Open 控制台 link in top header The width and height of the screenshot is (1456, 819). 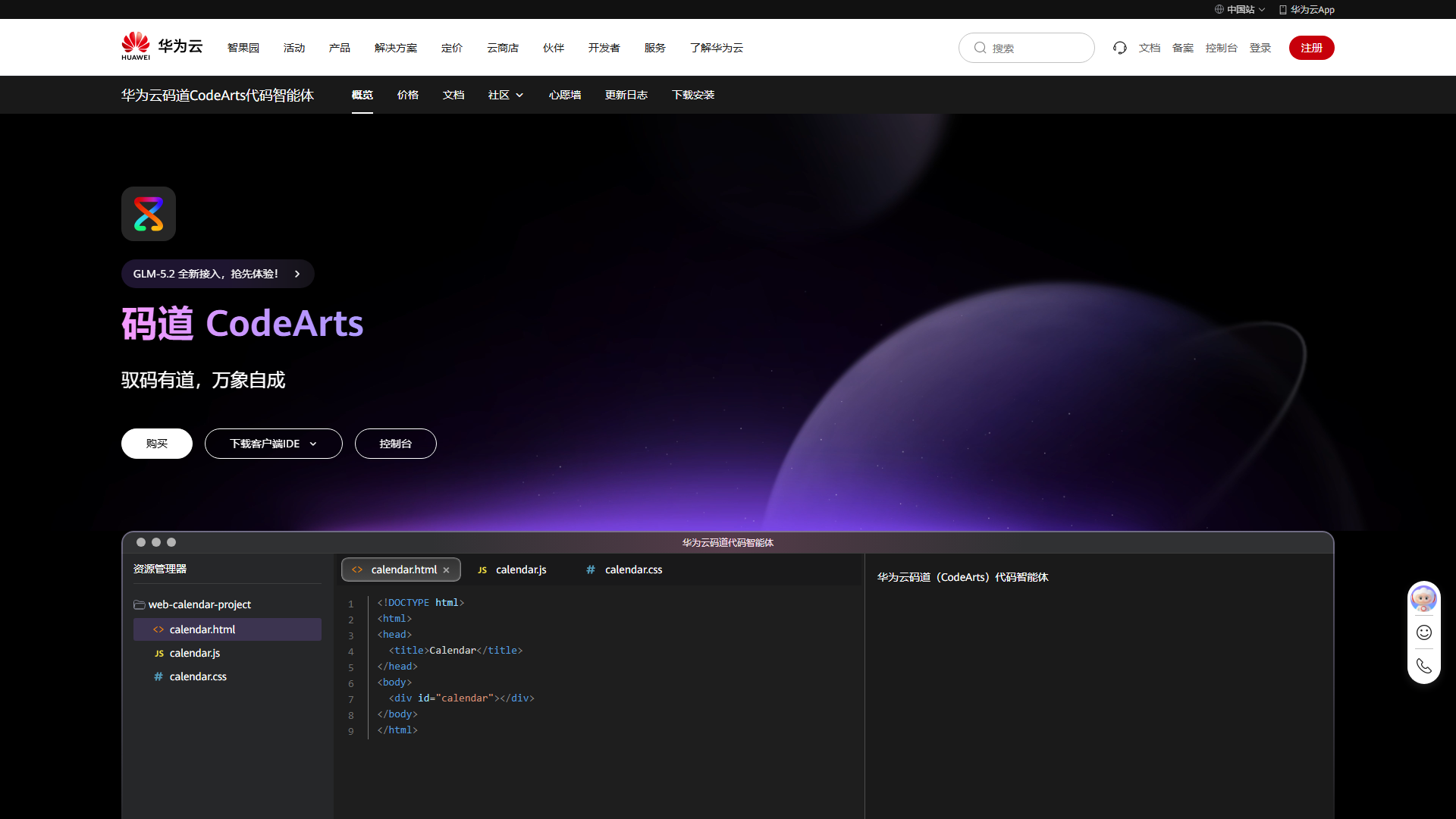[x=1222, y=48]
